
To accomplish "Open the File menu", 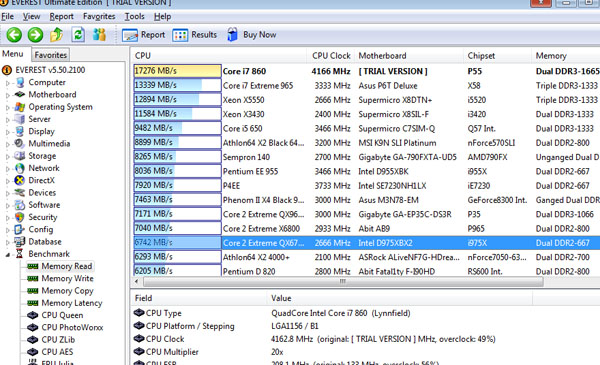I will [8, 16].
